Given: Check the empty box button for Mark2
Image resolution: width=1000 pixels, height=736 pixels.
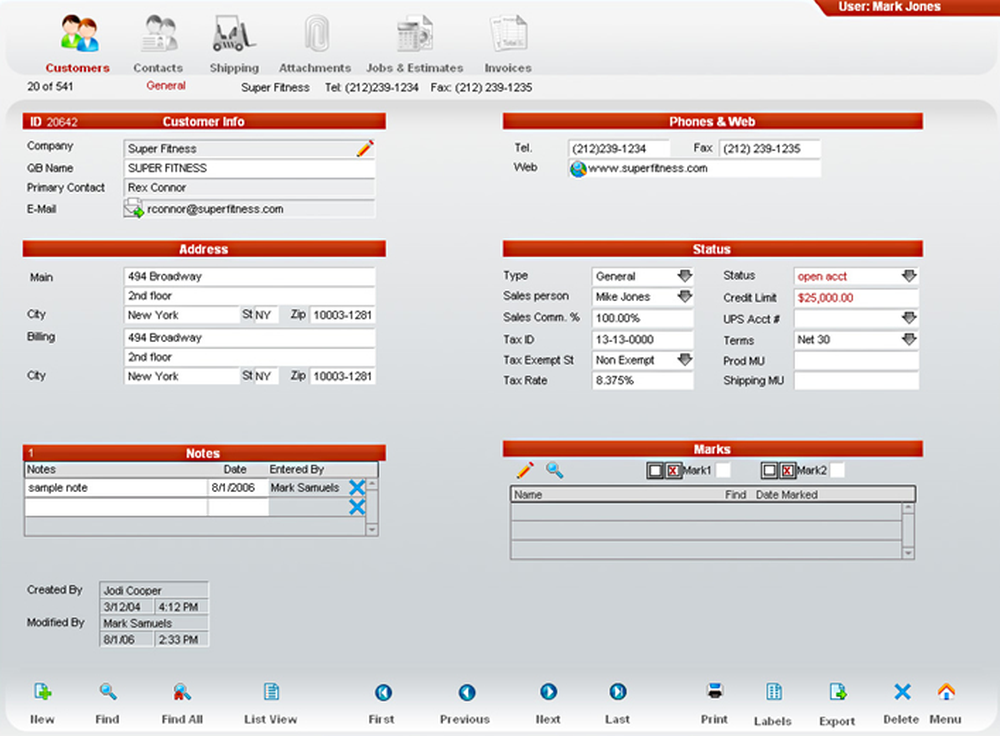Looking at the screenshot, I should 769,471.
